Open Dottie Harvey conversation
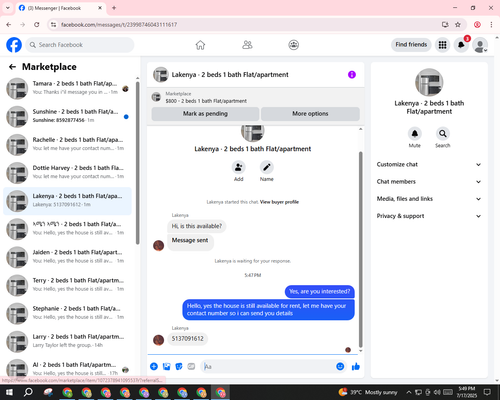 (67, 173)
